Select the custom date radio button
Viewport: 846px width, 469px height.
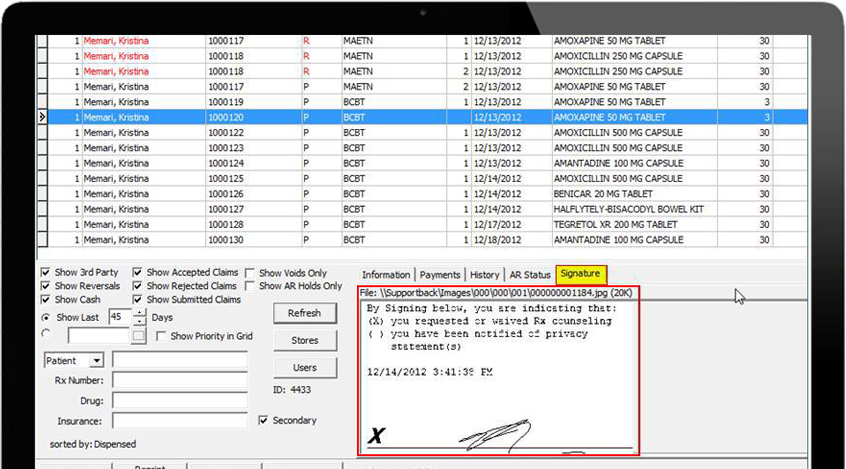point(46,336)
